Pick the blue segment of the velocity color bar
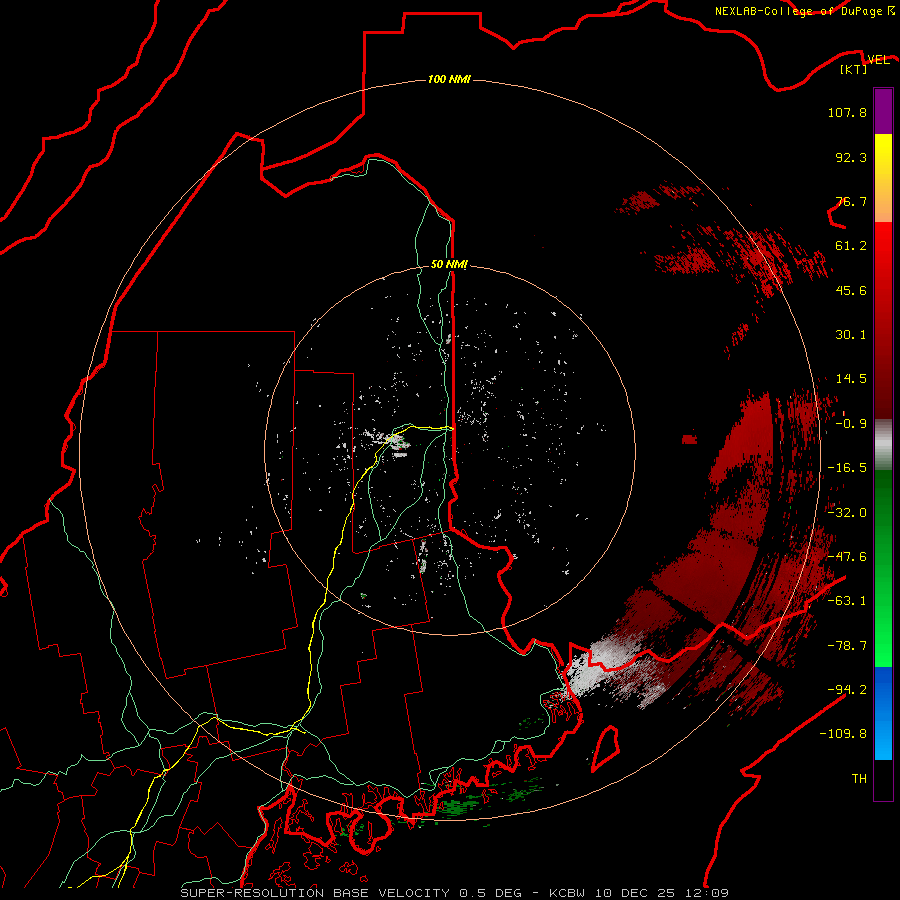This screenshot has width=900, height=900. coord(883,713)
